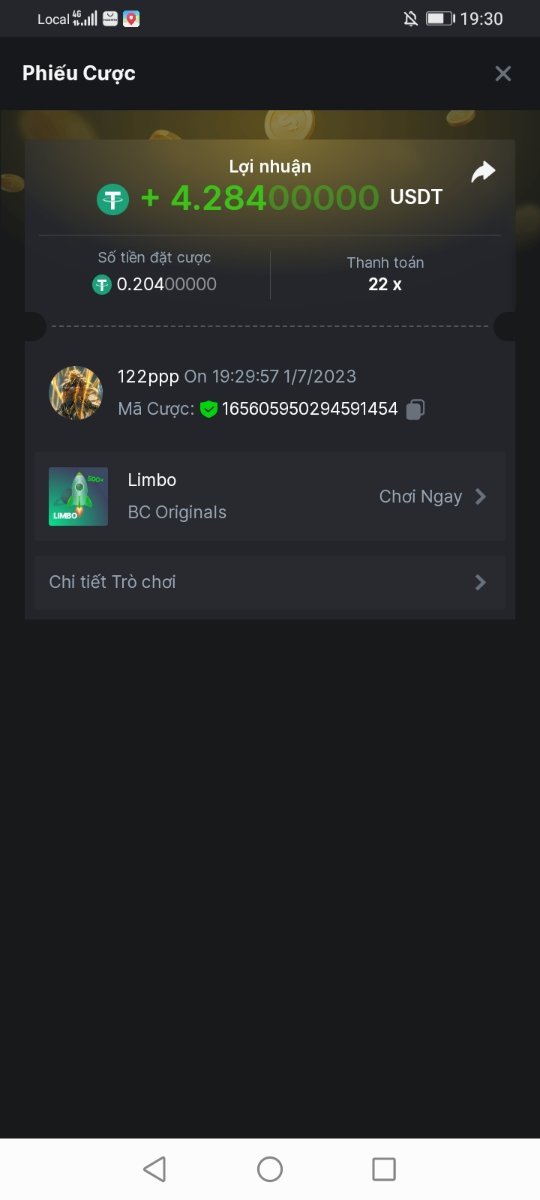
Task: Tap the USDT coin icon beside profit
Action: 113,200
